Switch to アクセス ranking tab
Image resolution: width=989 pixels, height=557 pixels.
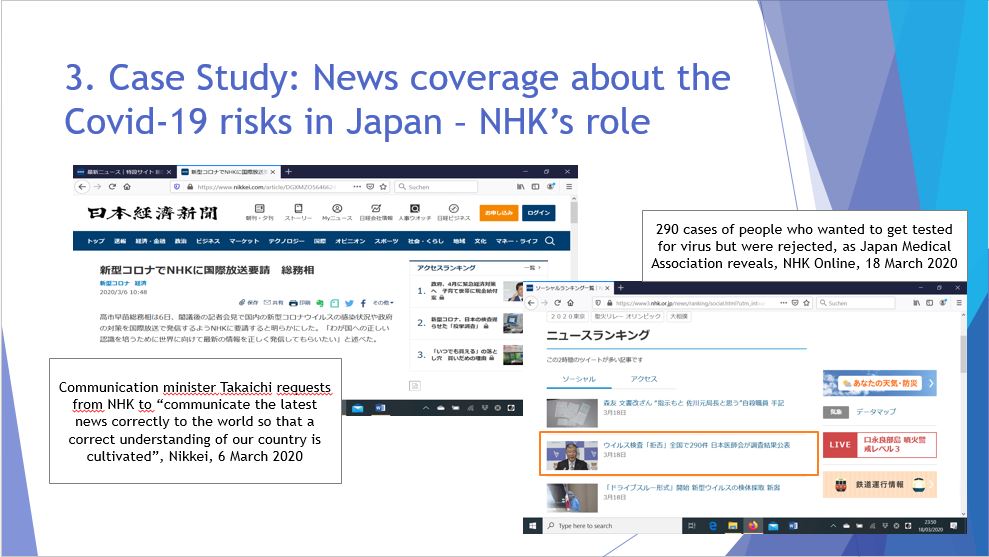[644, 379]
